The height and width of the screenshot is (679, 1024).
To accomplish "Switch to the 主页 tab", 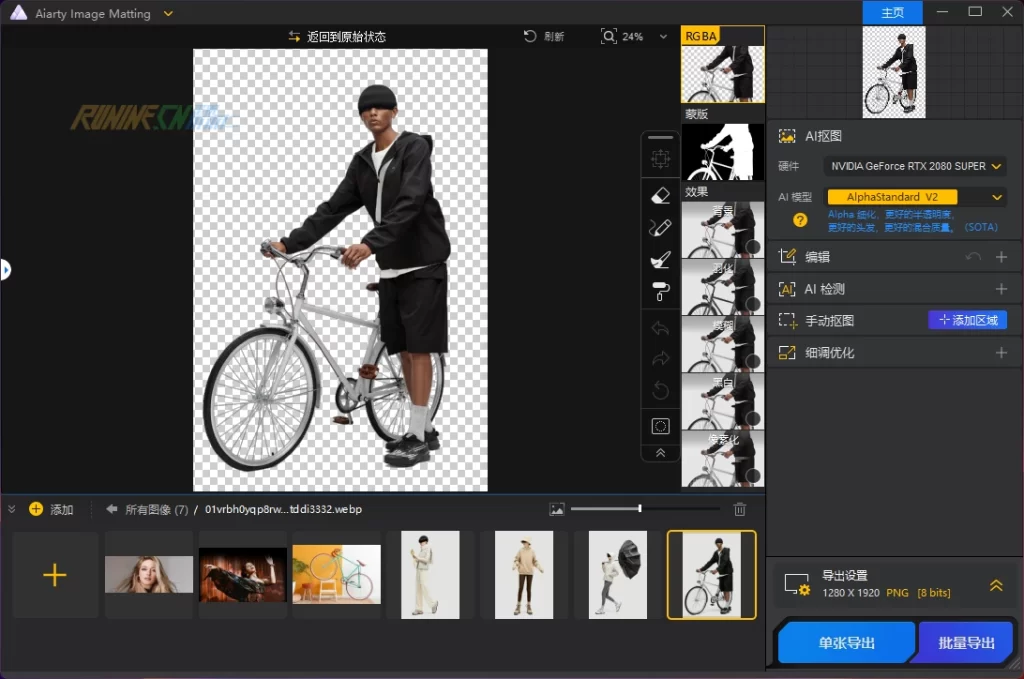I will coord(892,13).
